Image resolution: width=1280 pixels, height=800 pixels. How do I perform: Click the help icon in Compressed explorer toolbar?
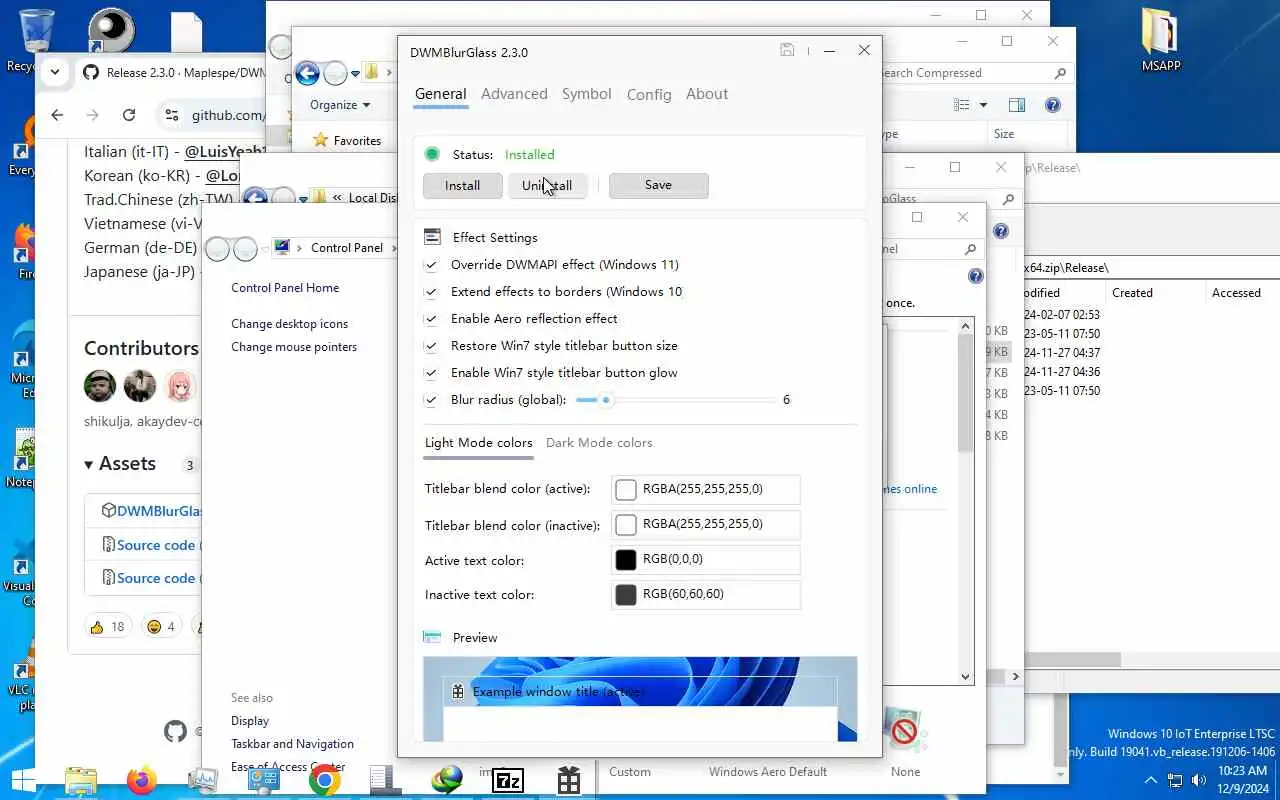(x=1052, y=105)
